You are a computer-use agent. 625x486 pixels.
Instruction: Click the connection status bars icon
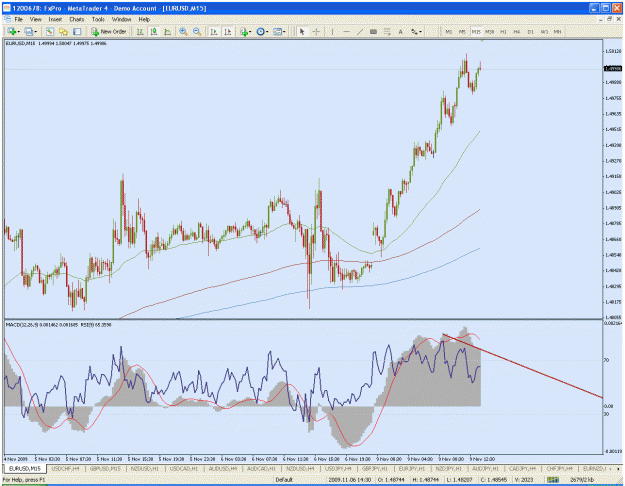552,480
